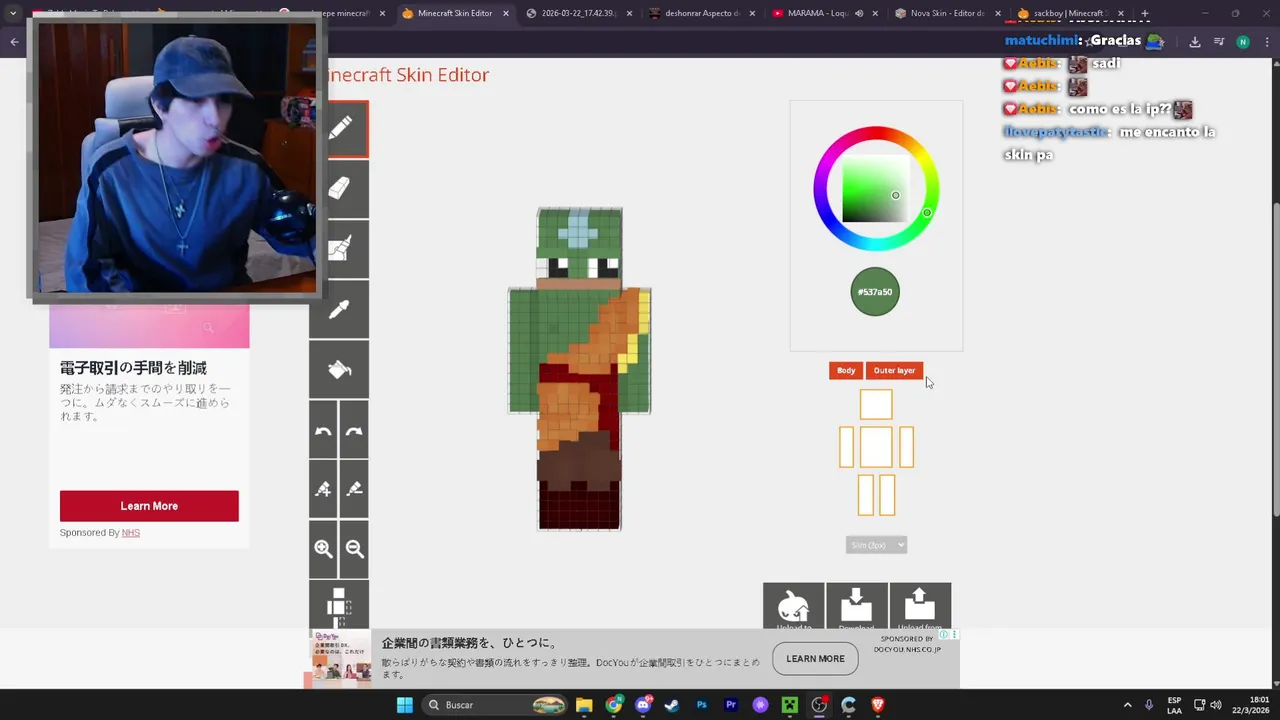Click the AdChoices info icon on banner
The height and width of the screenshot is (720, 1280).
[x=944, y=635]
